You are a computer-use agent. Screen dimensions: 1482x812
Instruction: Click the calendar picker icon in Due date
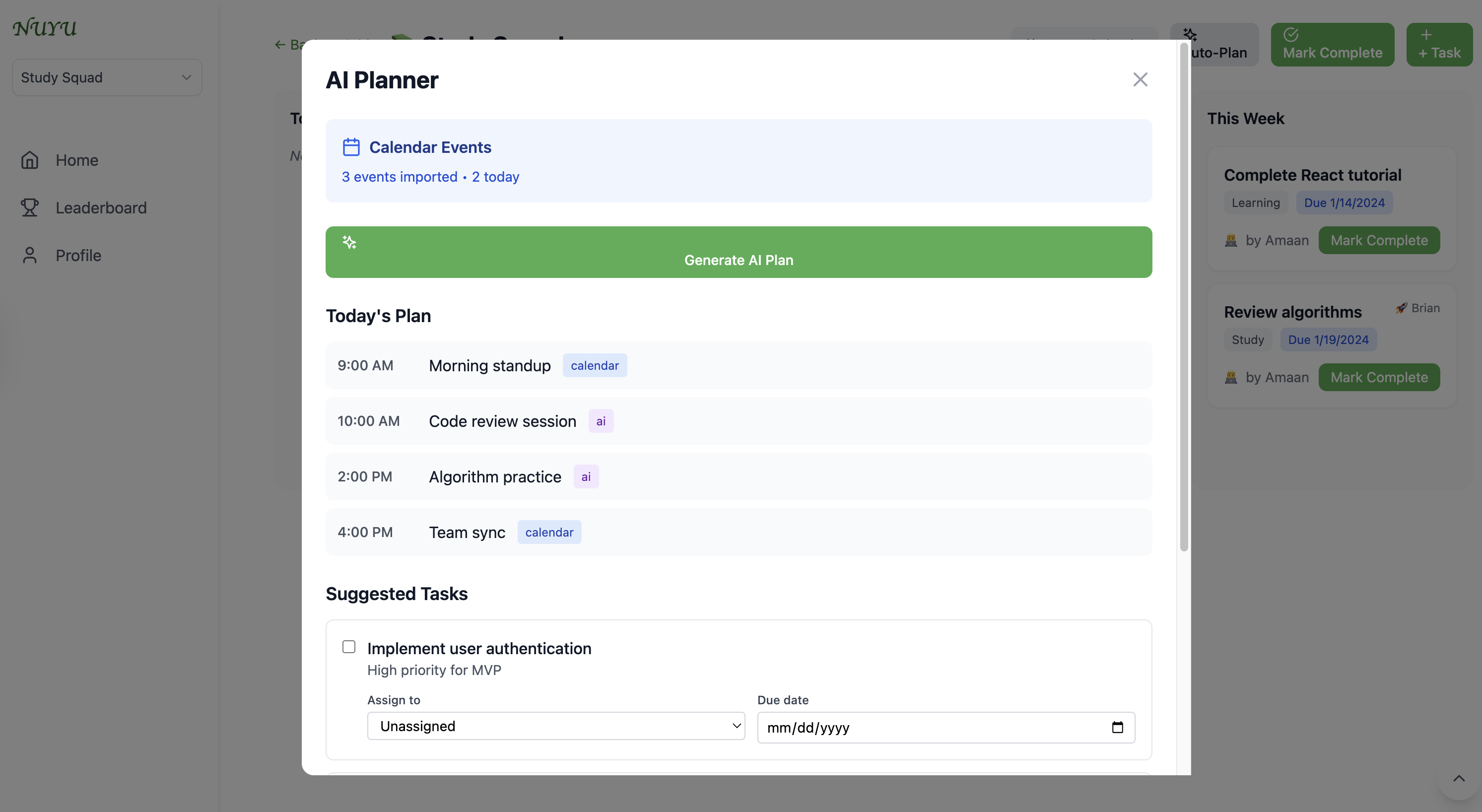[1117, 728]
